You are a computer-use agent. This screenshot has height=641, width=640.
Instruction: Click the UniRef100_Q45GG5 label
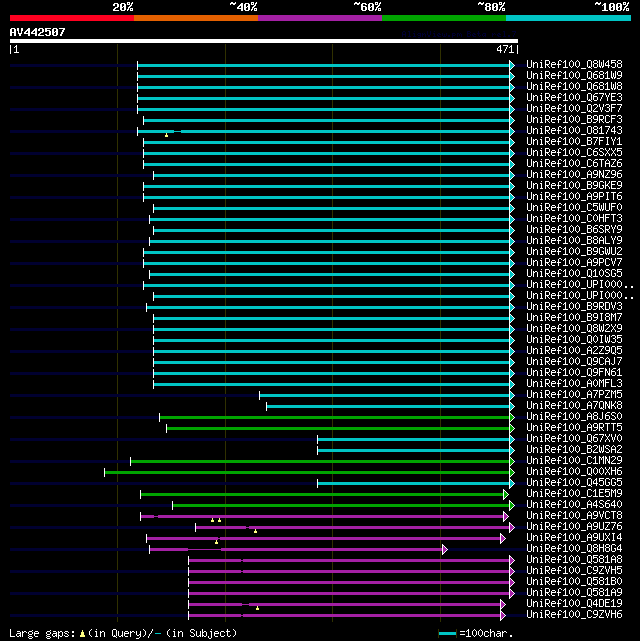574,482
